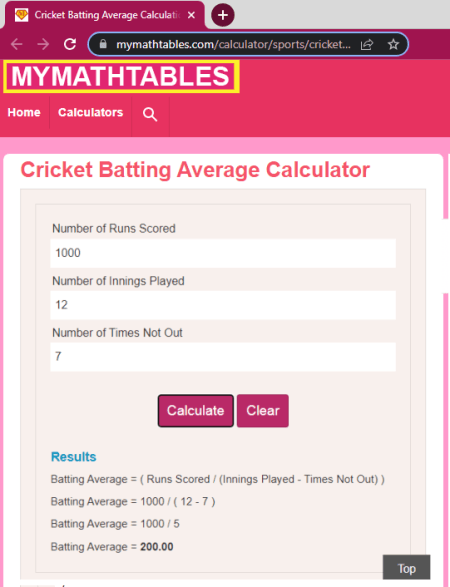Close the Cricket Batting Average Calculator tab

[x=191, y=15]
